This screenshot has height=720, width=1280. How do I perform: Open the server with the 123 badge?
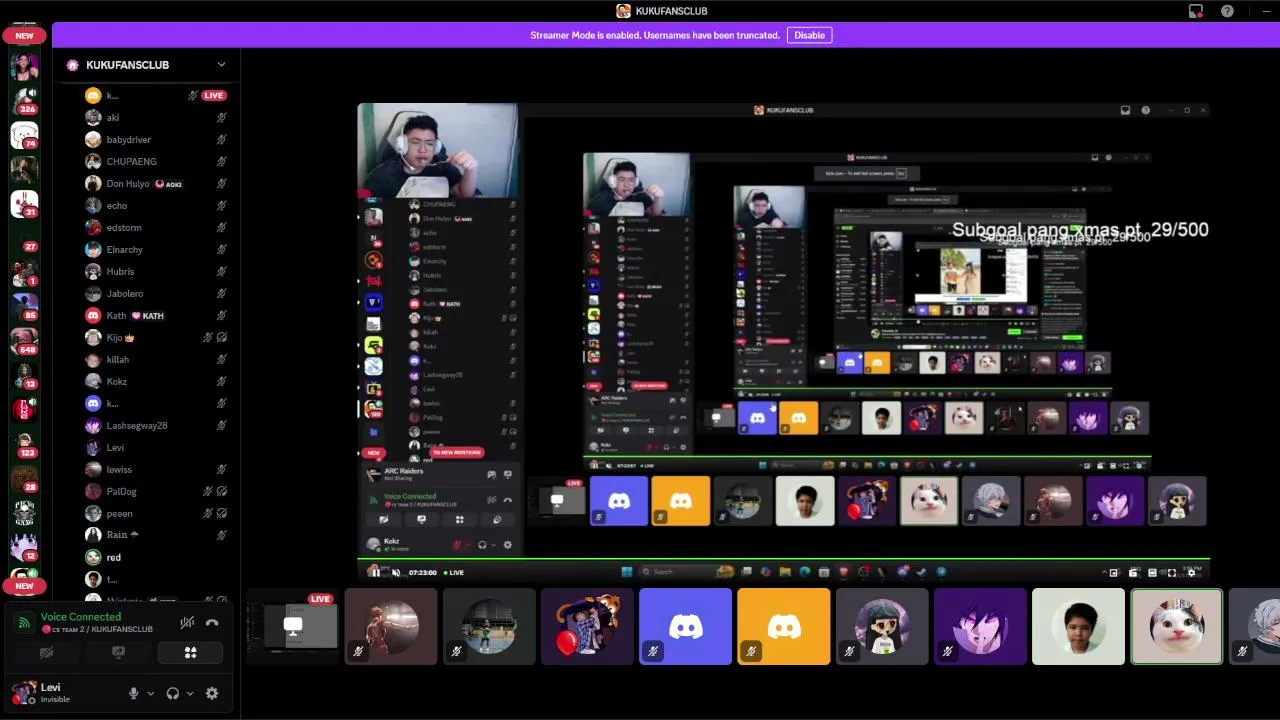pyautogui.click(x=24, y=444)
